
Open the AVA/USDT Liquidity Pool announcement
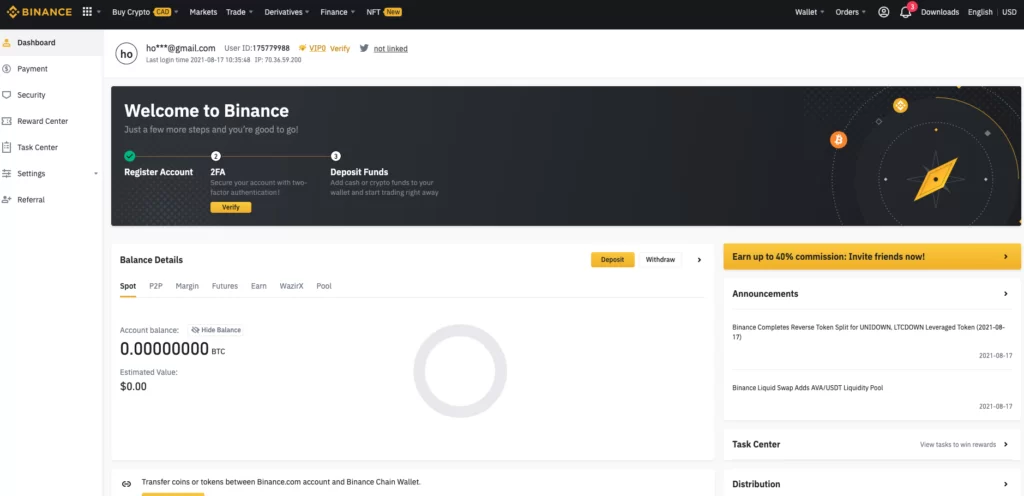808,388
